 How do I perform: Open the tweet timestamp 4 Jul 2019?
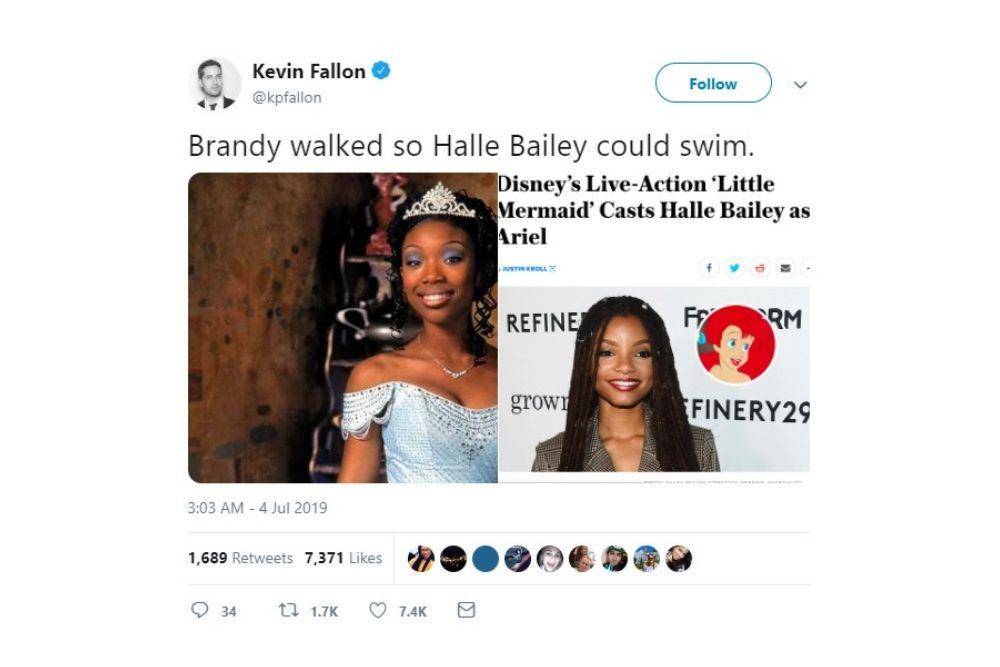click(x=257, y=508)
